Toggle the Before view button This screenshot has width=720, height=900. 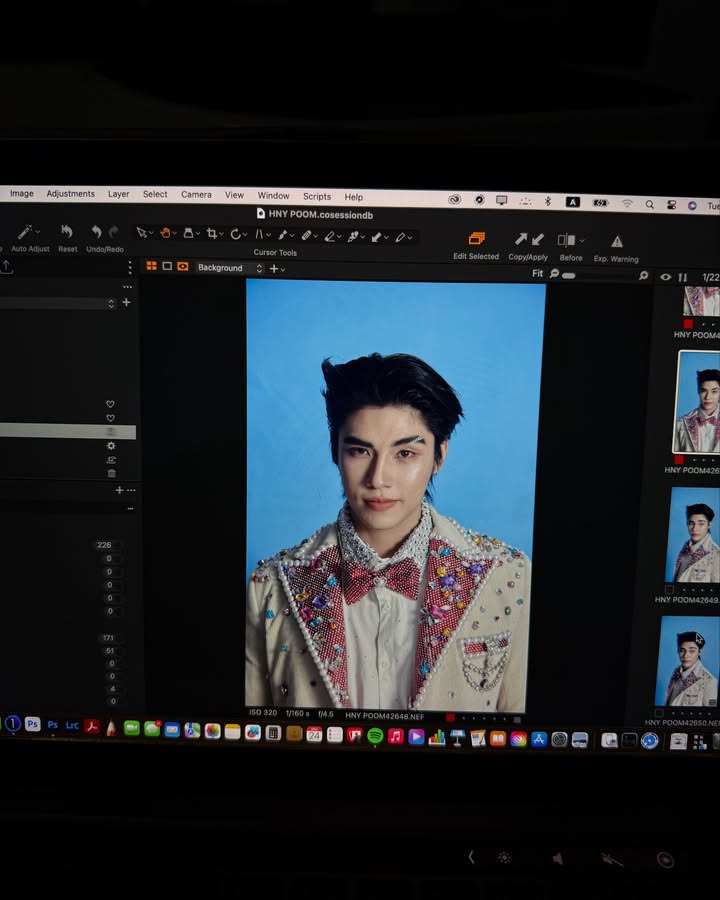point(566,240)
